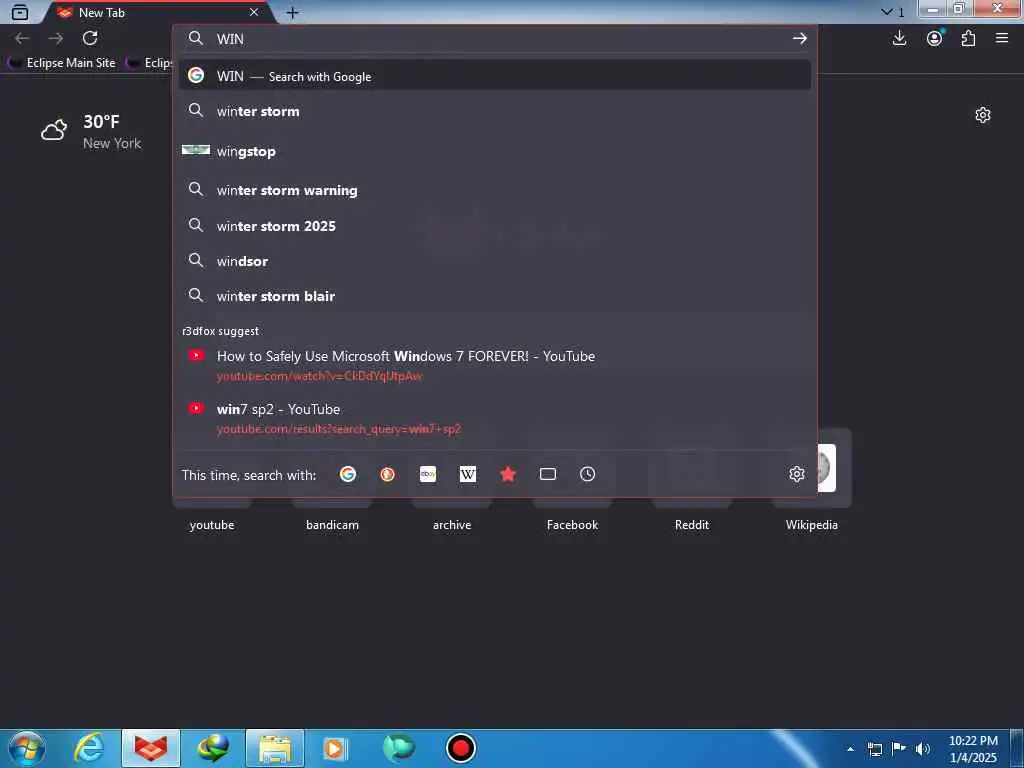Open the hamburger application menu
1024x768 pixels.
coord(1002,39)
